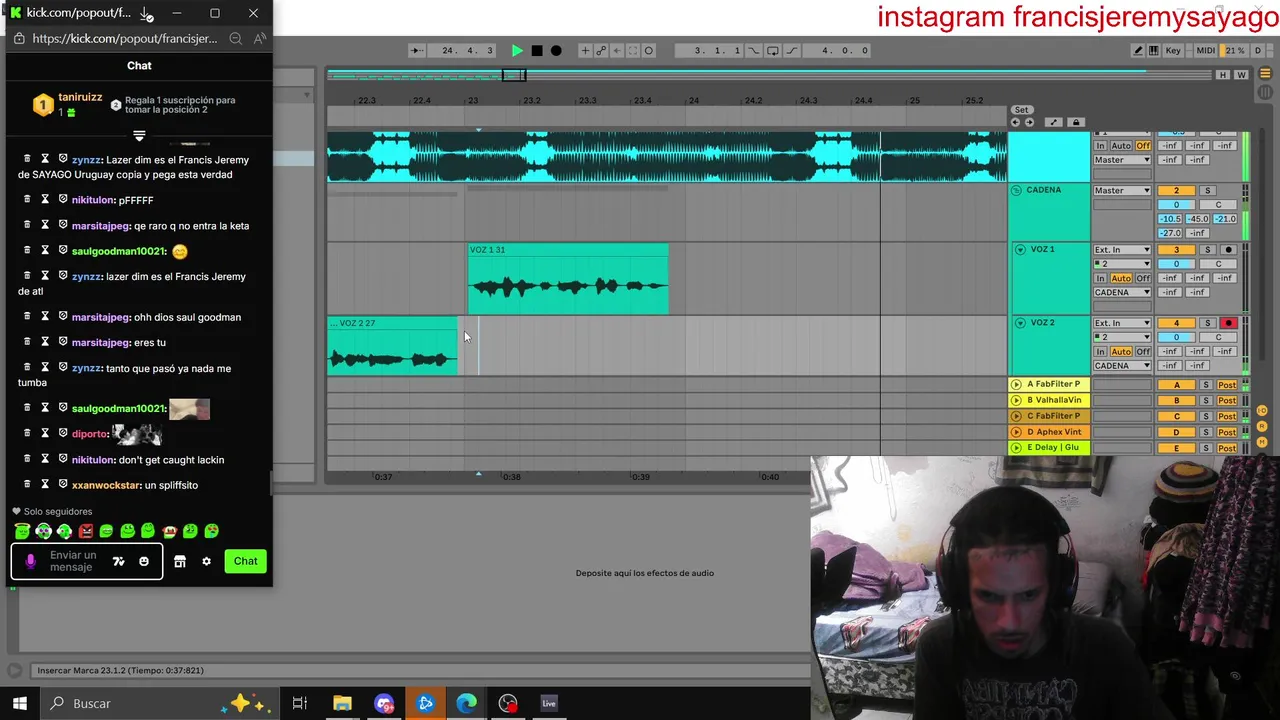Collapse the chat leaderboard arrow
The height and width of the screenshot is (720, 1280).
(139, 135)
